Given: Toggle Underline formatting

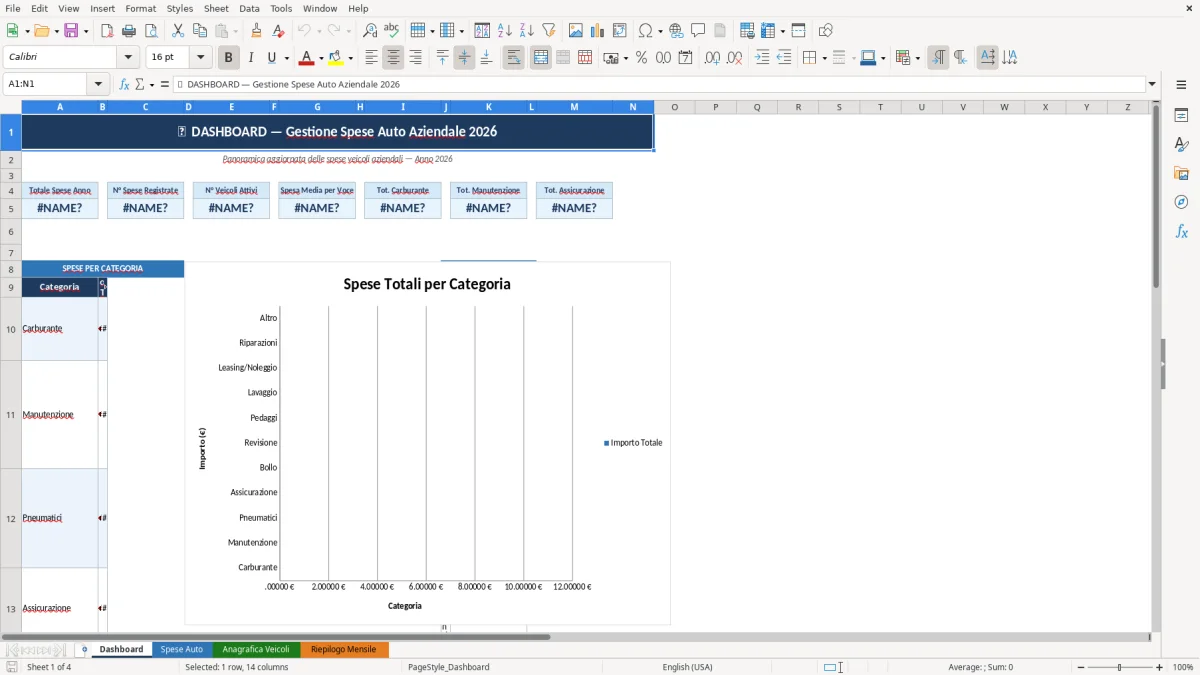Looking at the screenshot, I should click(271, 58).
